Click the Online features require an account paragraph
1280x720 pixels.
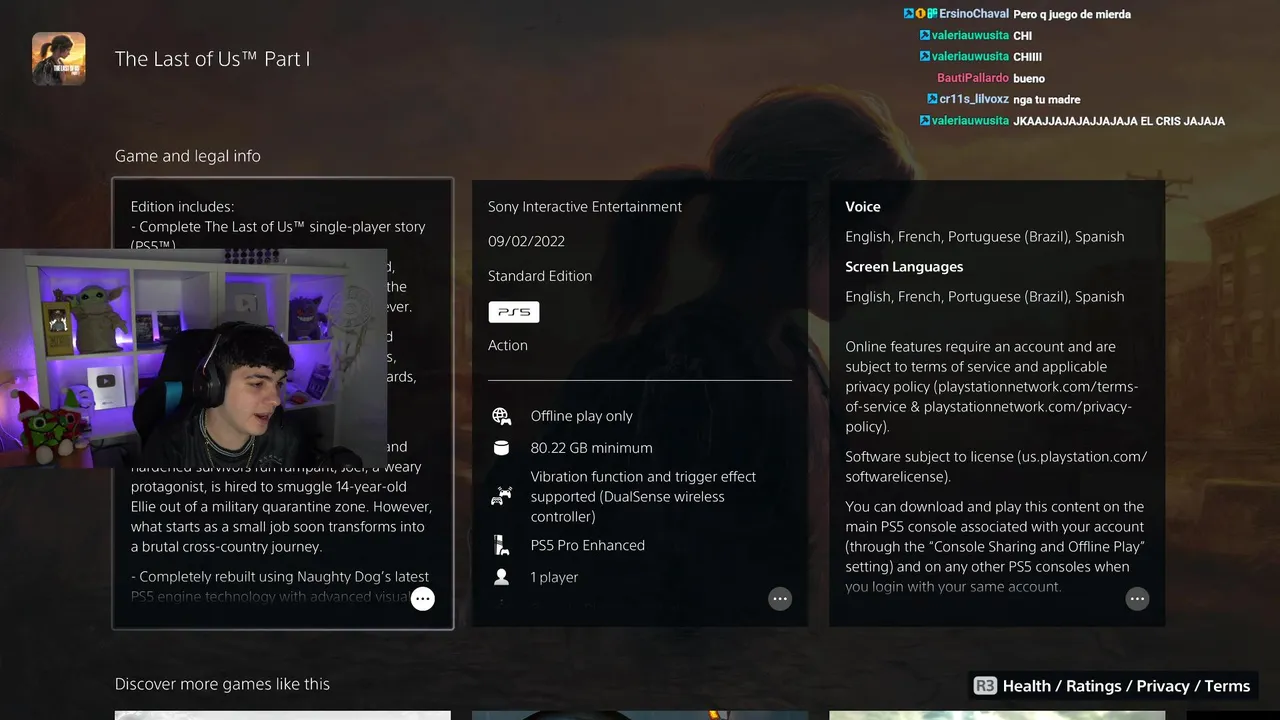click(992, 387)
